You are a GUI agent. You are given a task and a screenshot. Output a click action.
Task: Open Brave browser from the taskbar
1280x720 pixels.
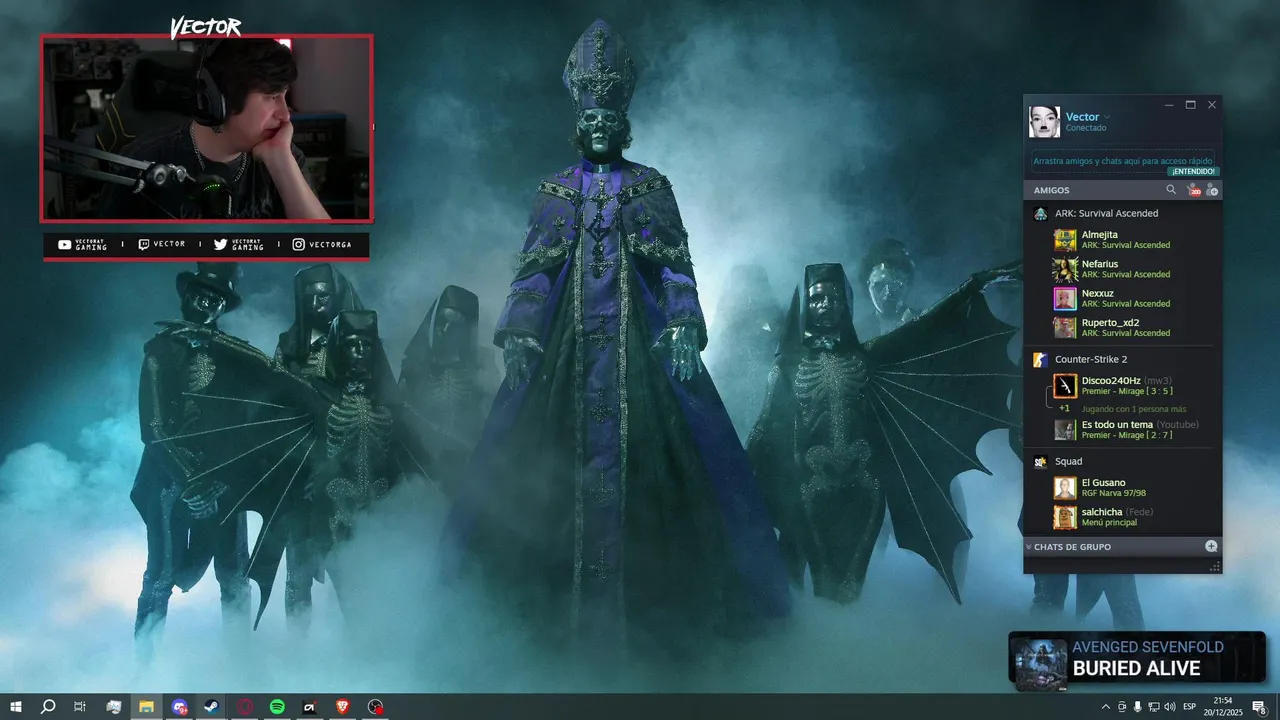(x=343, y=707)
